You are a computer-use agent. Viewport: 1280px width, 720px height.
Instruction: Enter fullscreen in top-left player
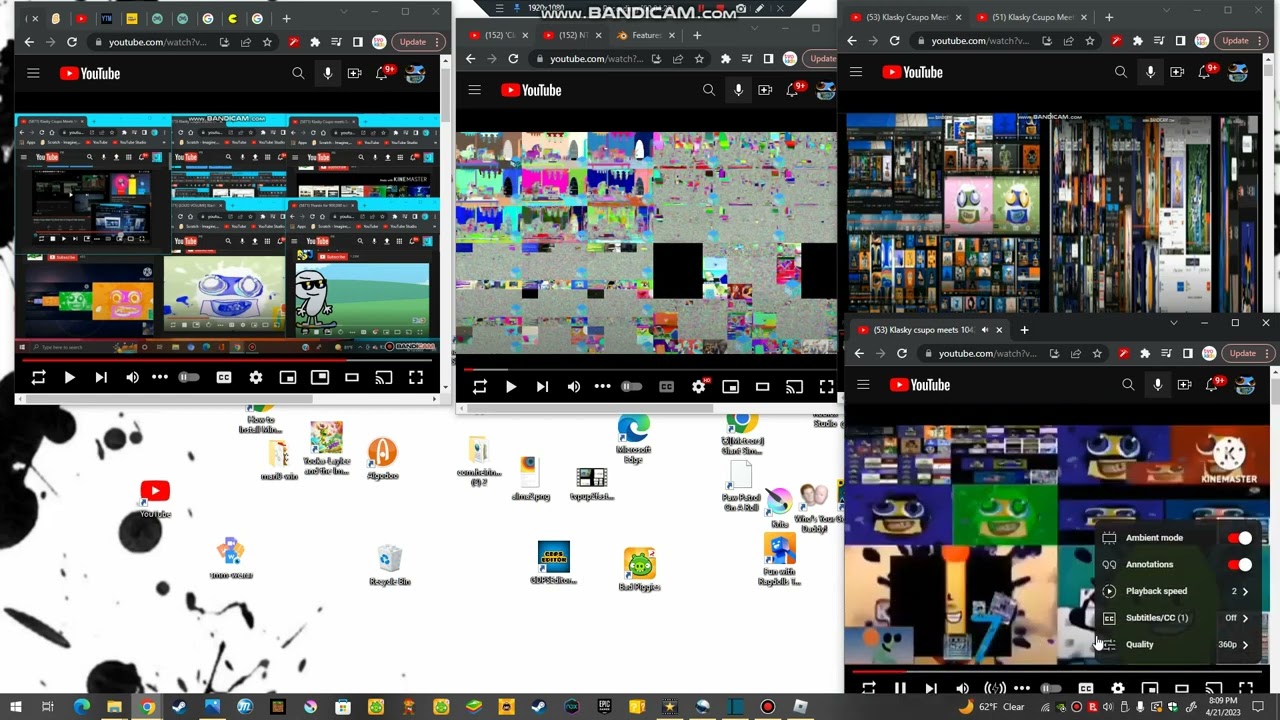pos(416,378)
